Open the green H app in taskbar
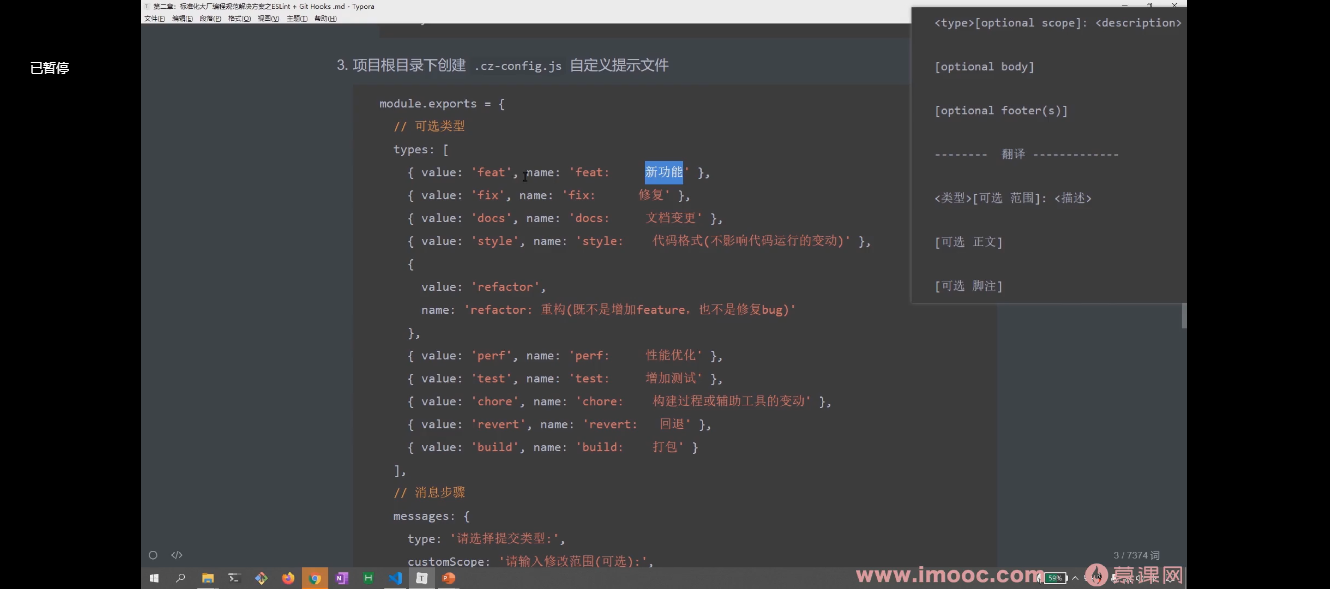This screenshot has height=589, width=1330. 368,578
